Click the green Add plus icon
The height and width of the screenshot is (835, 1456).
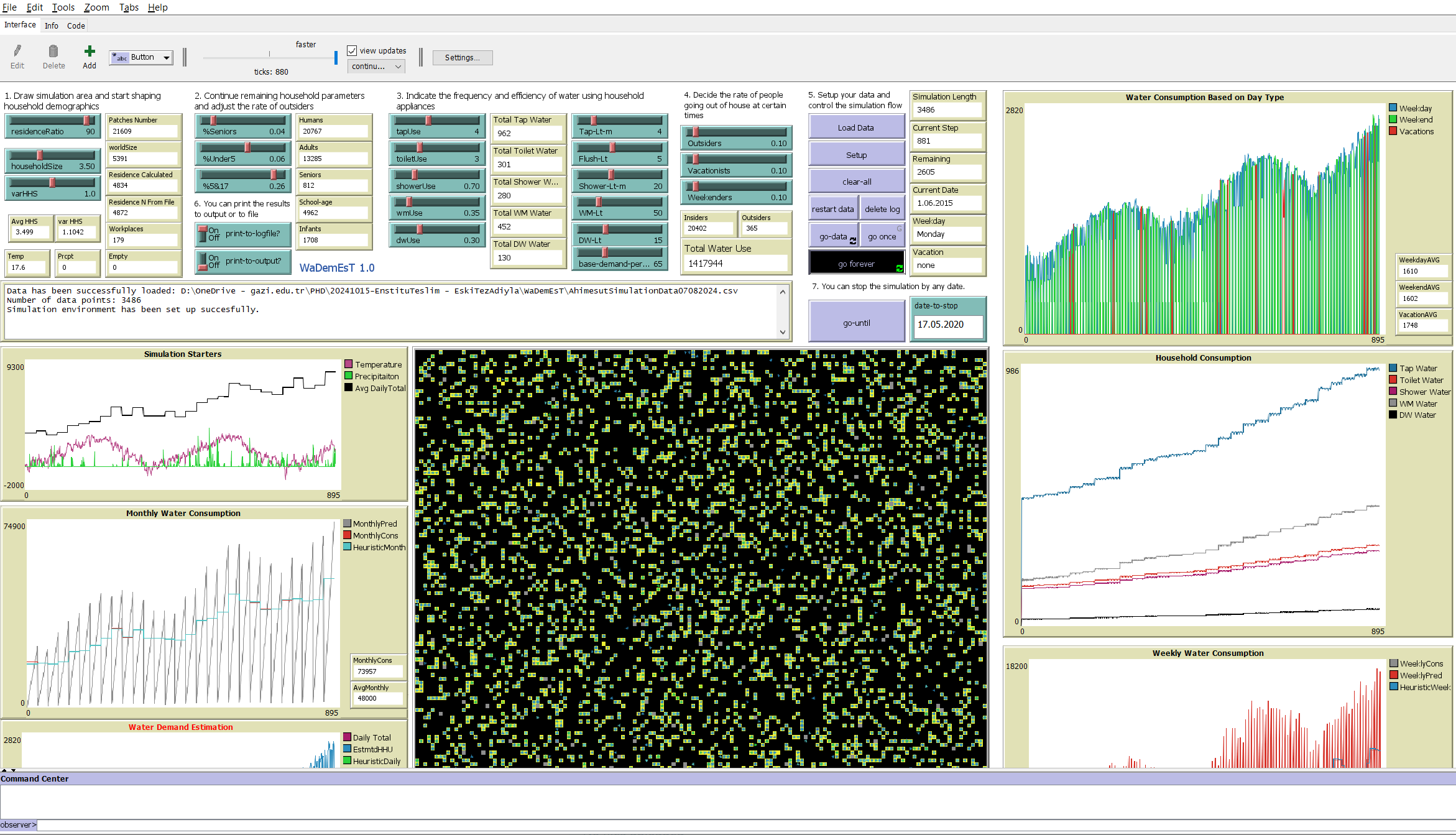90,51
